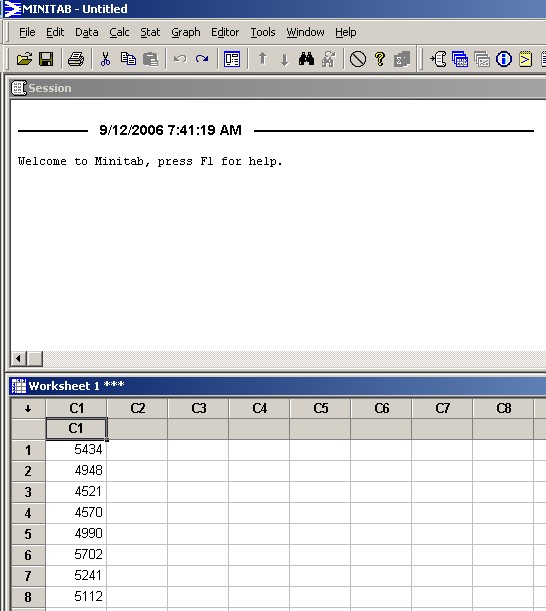Image resolution: width=546 pixels, height=611 pixels.
Task: Click the Session window left scroll arrow
Action: click(x=18, y=358)
